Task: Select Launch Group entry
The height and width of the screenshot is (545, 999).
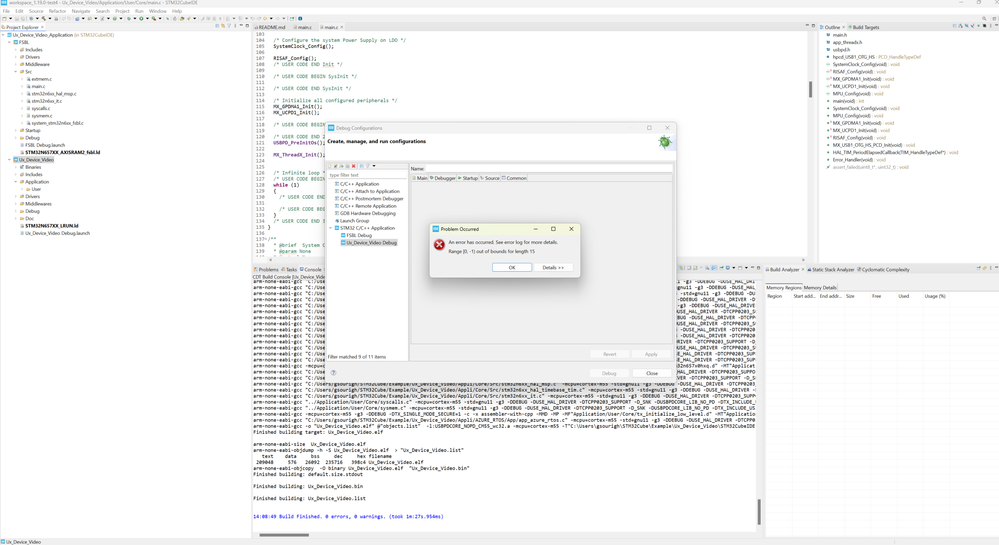Action: [354, 221]
